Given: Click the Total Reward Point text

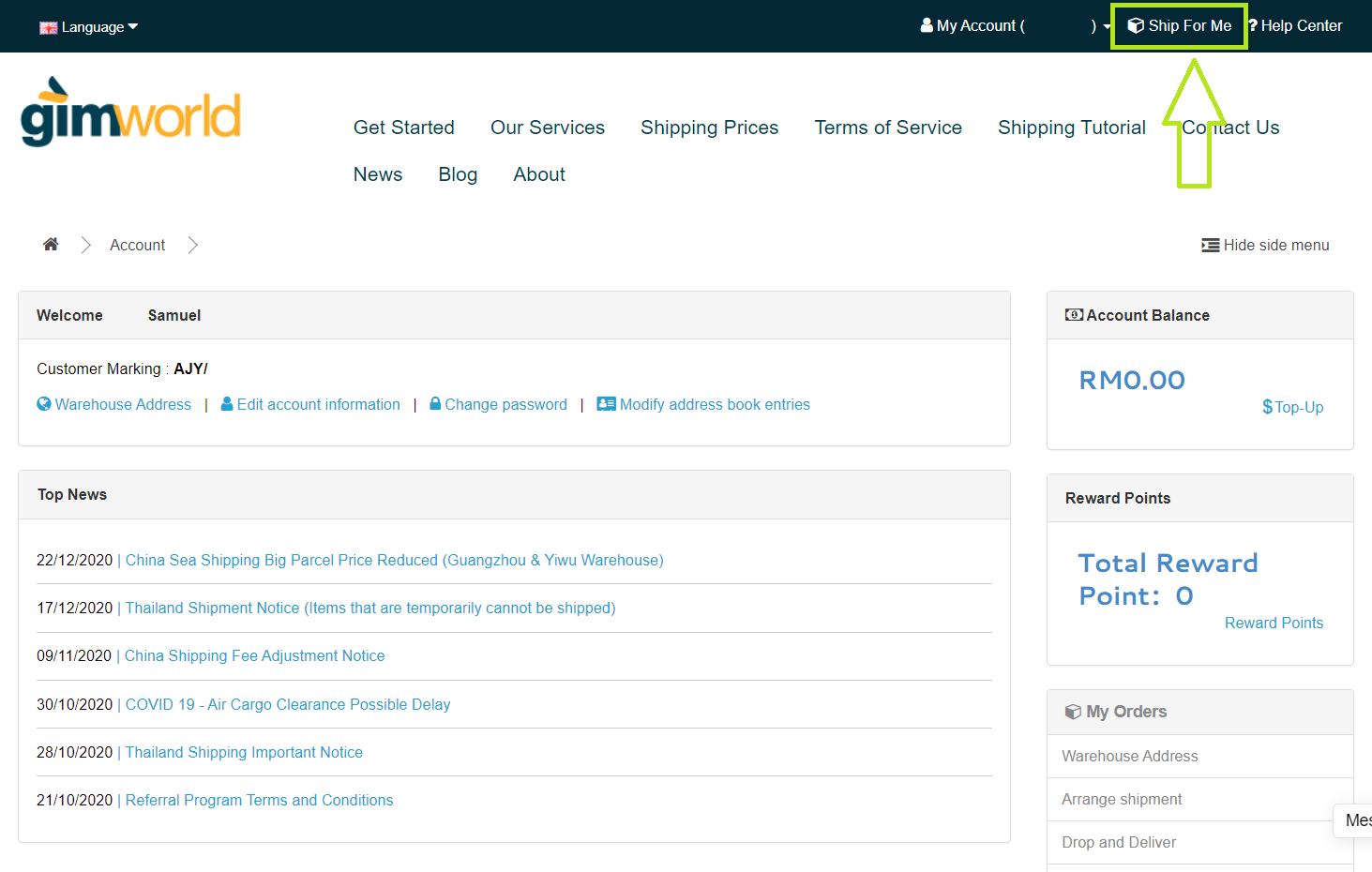Looking at the screenshot, I should tap(1168, 579).
